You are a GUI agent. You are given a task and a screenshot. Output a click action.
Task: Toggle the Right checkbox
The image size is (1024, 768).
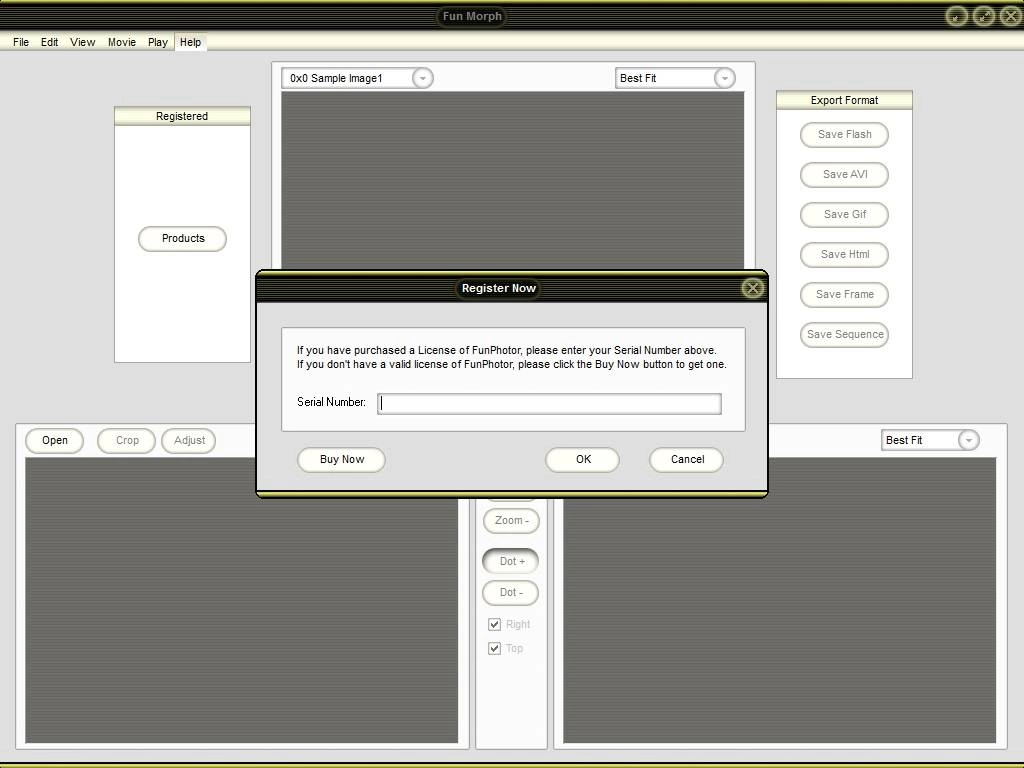[494, 624]
